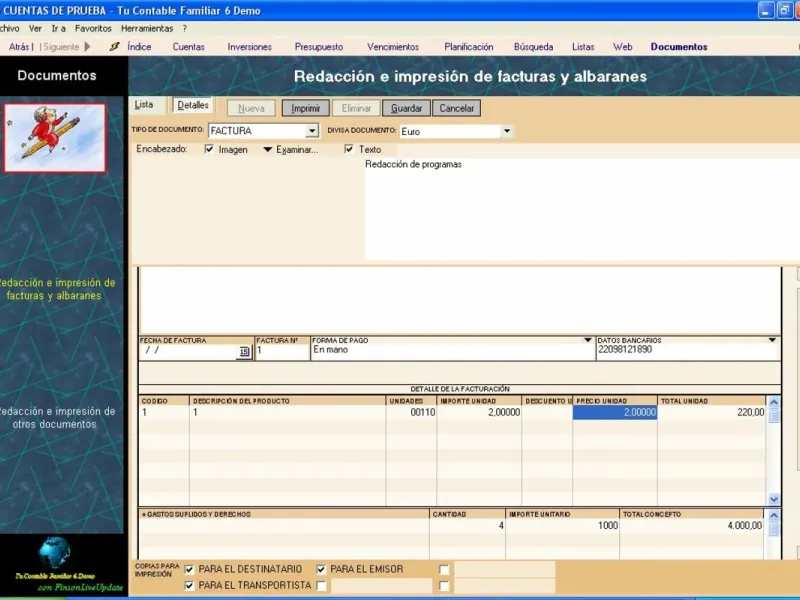The image size is (800, 600).
Task: Toggle Para el transportista copy checkbox
Action: coord(189,585)
